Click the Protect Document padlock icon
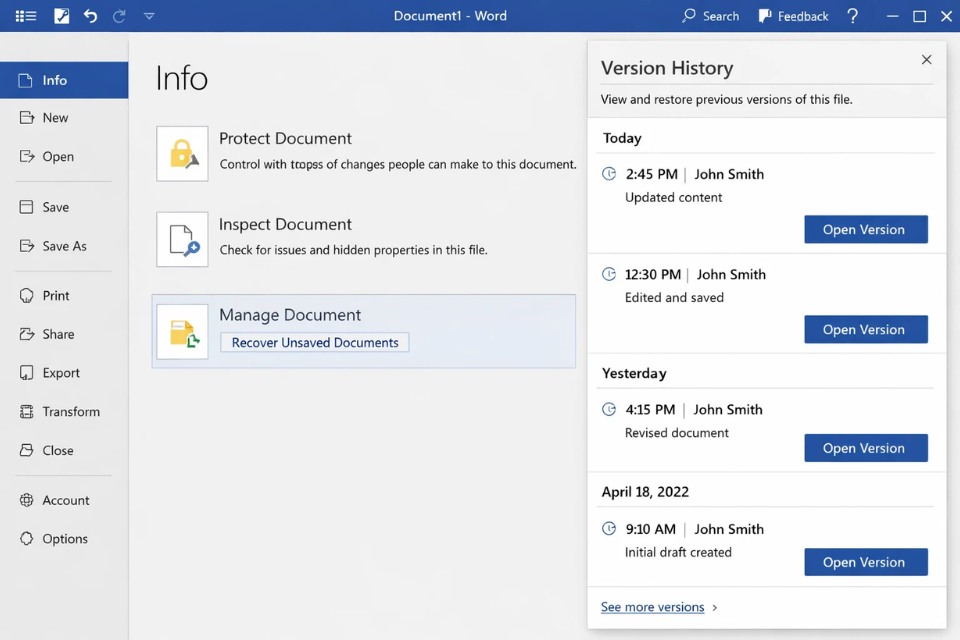Screen dimensions: 960x640 [x=182, y=153]
